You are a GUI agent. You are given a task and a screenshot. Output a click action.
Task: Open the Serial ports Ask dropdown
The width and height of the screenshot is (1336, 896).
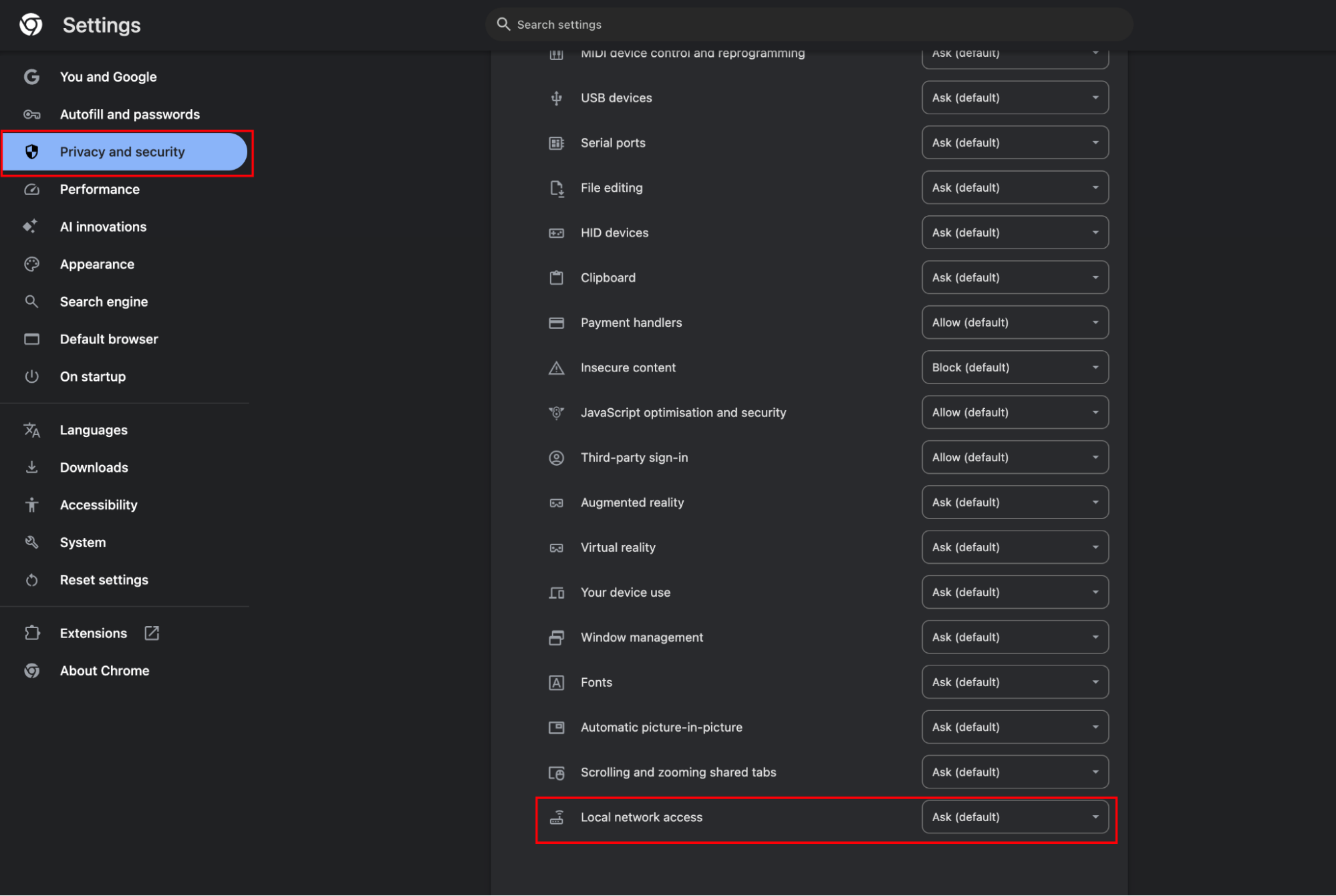tap(1015, 143)
